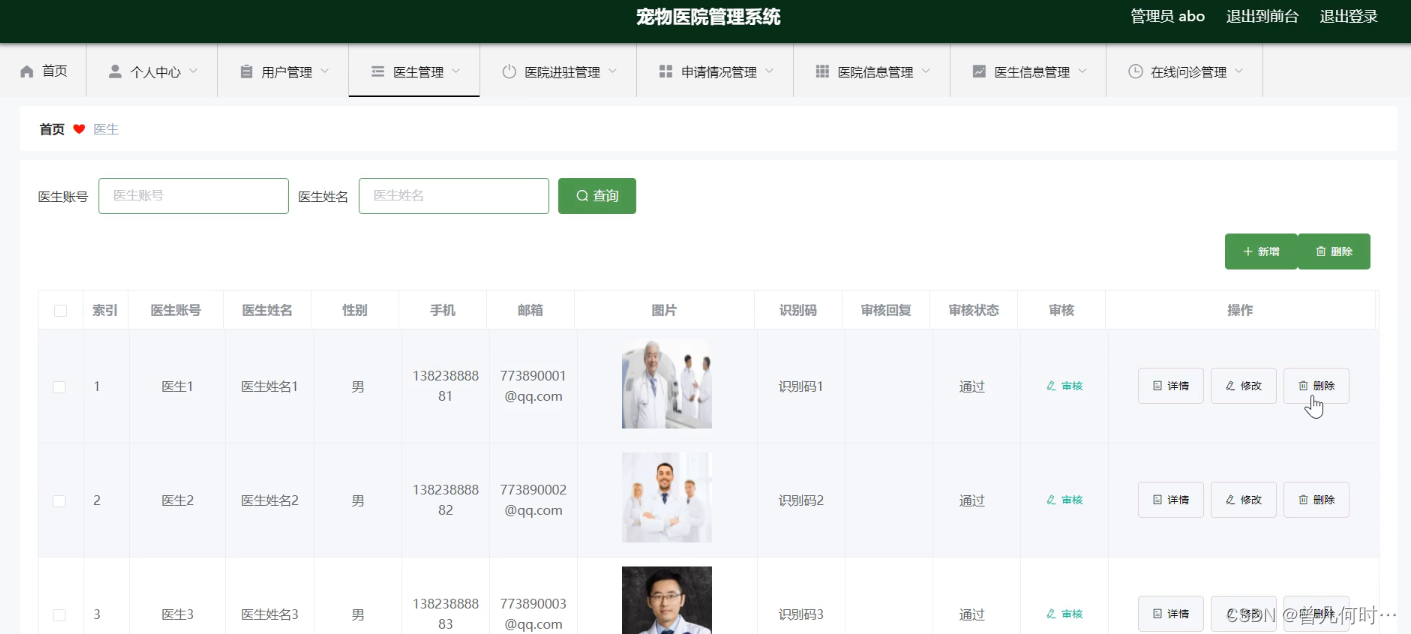
Task: Click the 首页 breadcrumb link
Action: 52,129
